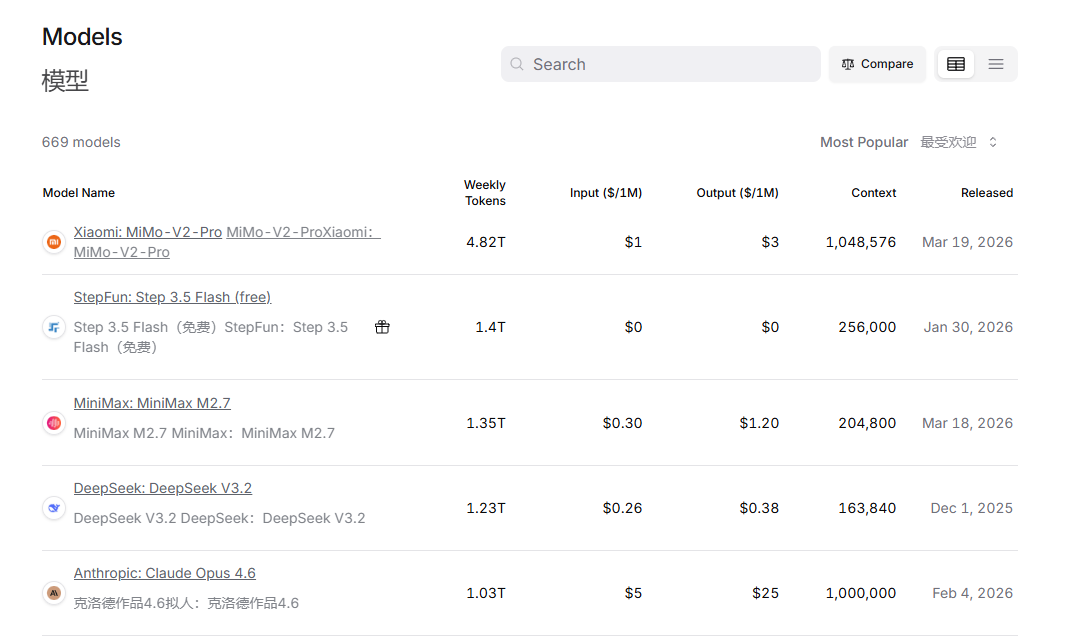Click the $0.26 input price

coord(622,508)
